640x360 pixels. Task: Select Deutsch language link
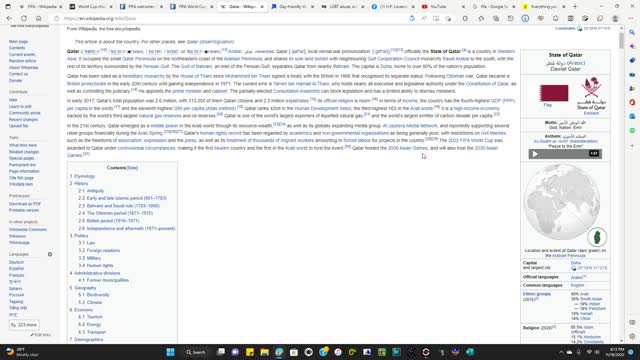[x=16, y=262]
